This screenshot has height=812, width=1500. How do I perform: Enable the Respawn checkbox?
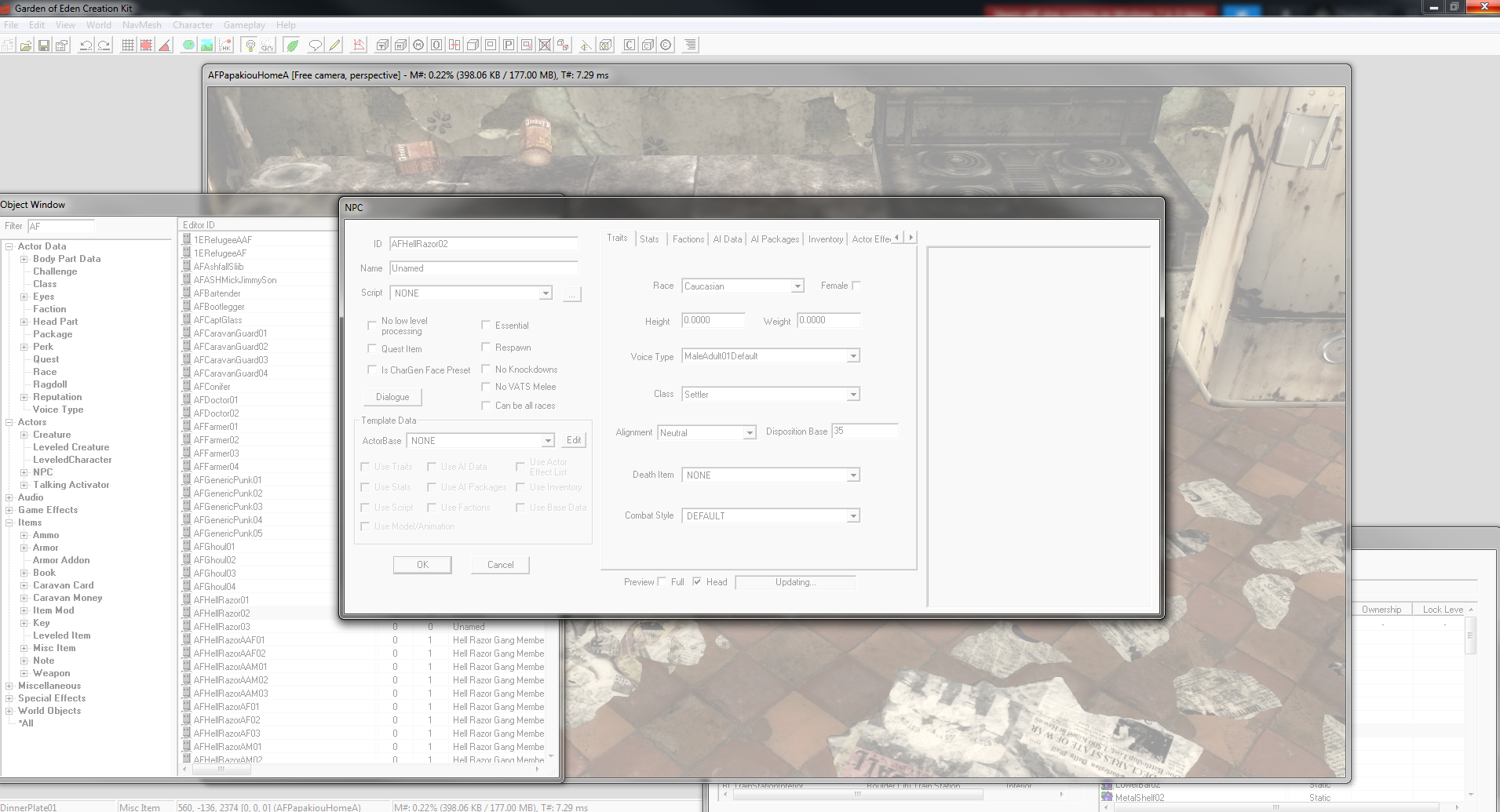(x=486, y=347)
